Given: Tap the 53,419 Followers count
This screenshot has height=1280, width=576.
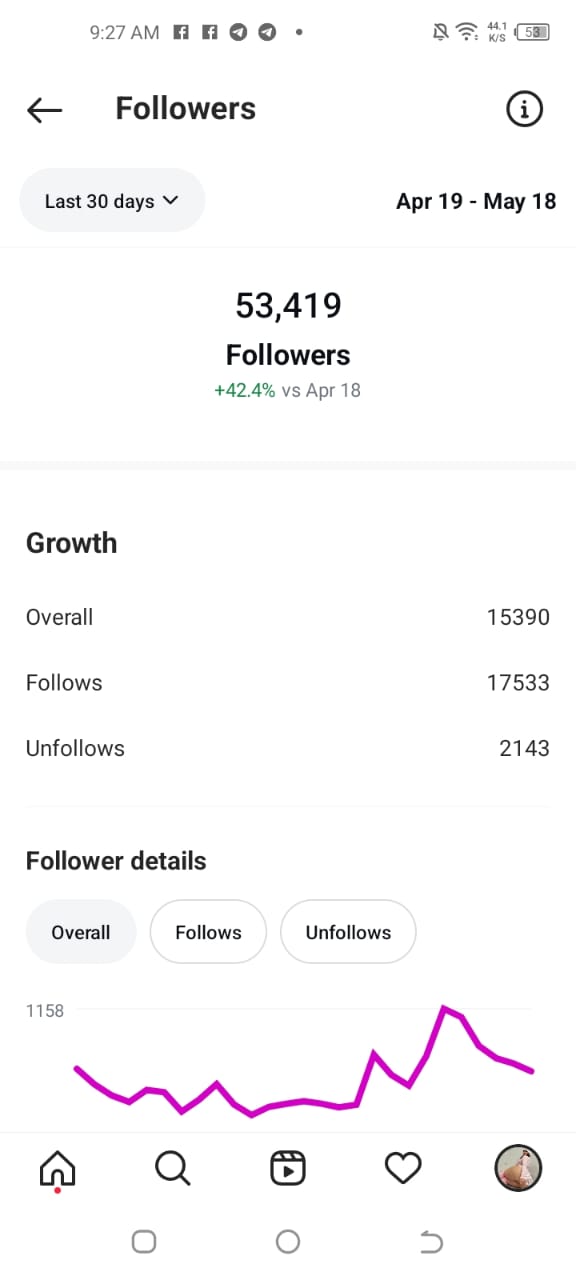Looking at the screenshot, I should [288, 306].
